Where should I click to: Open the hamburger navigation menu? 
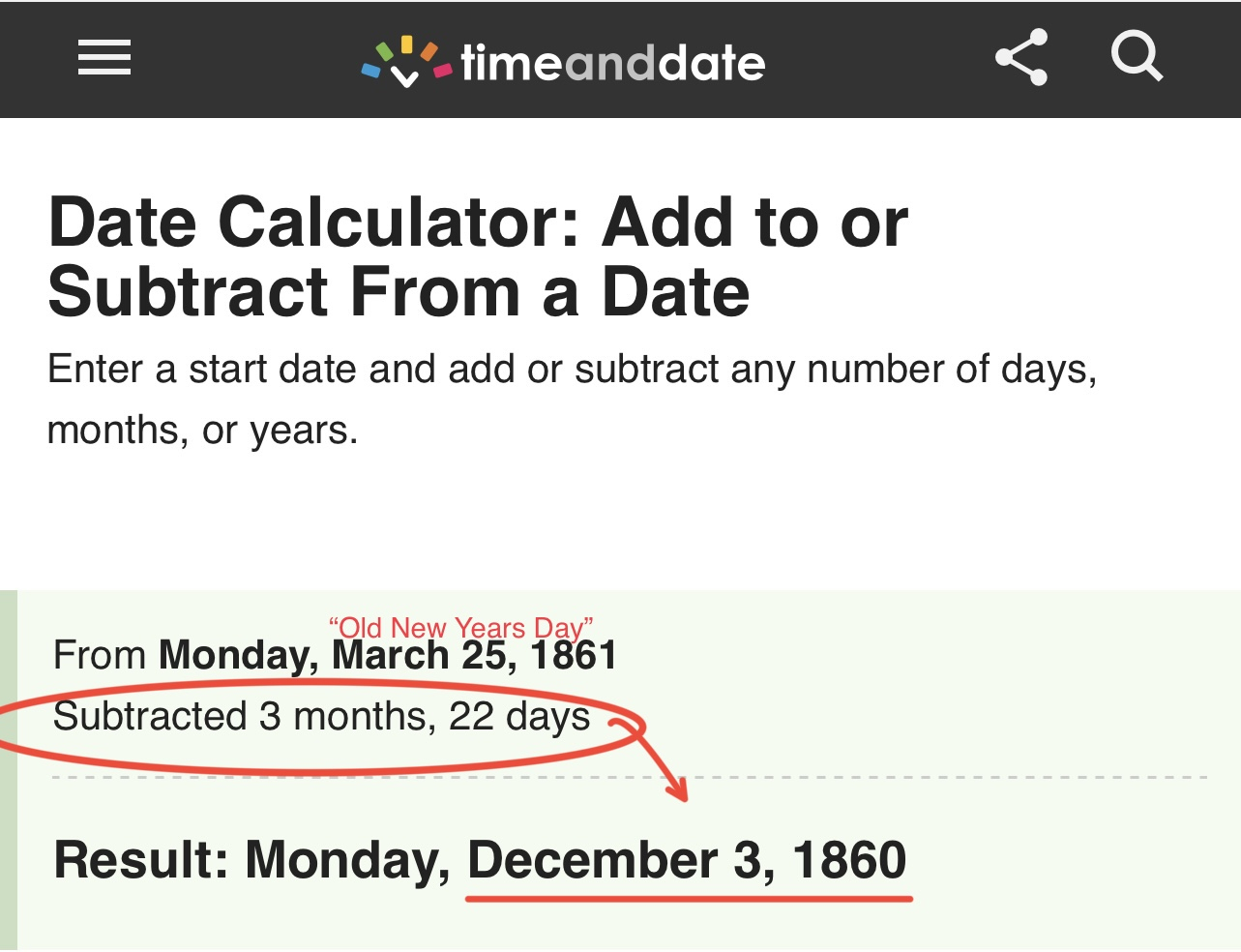(x=104, y=57)
